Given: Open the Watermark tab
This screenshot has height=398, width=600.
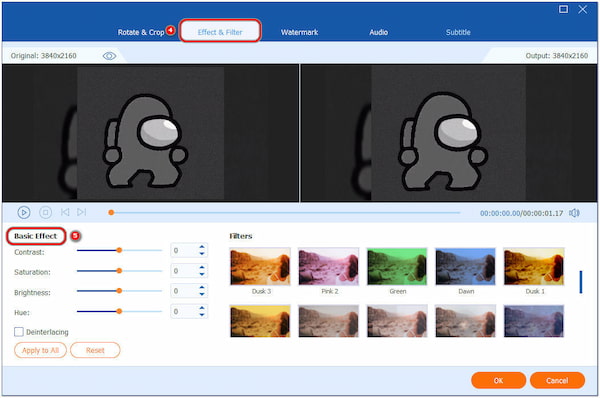Looking at the screenshot, I should (299, 33).
